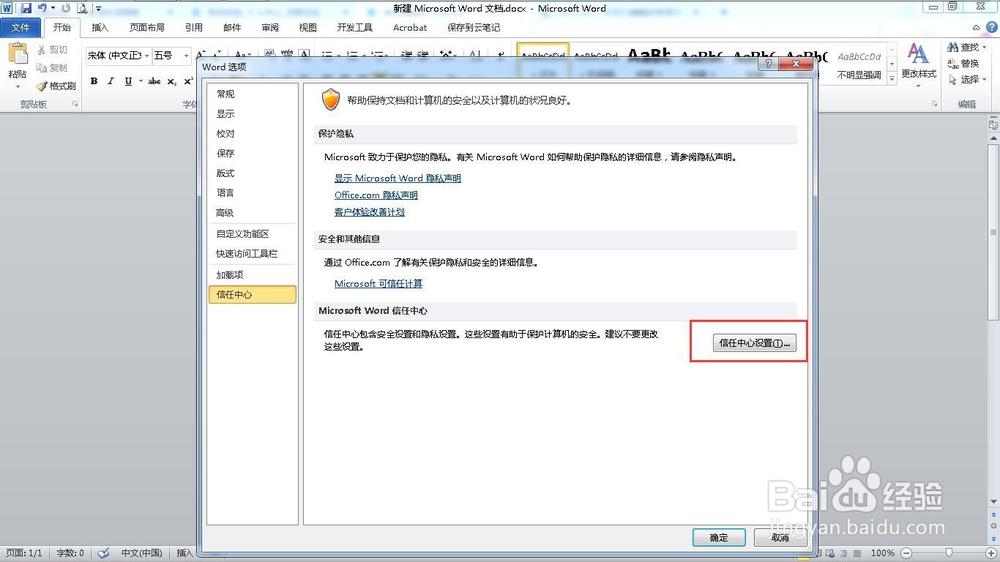Click the Save icon in quick access toolbar

click(26, 8)
